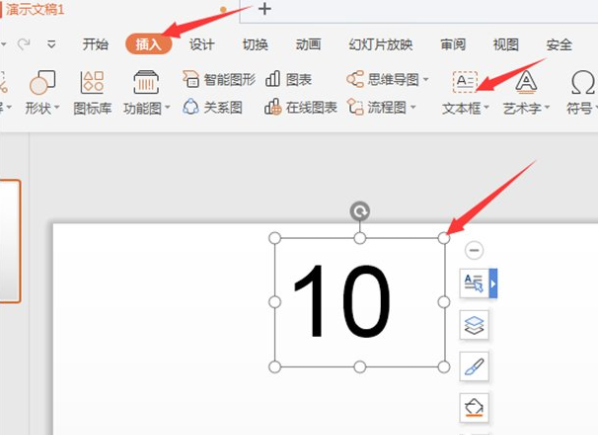Click the redo arrow button
The width and height of the screenshot is (598, 435).
point(24,45)
